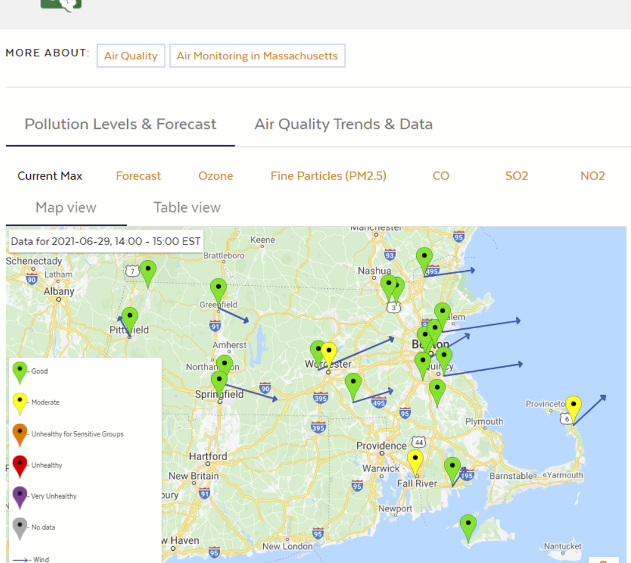Screen dimensions: 631x563
Task: Click the Amherst label on map
Action: coord(229,345)
